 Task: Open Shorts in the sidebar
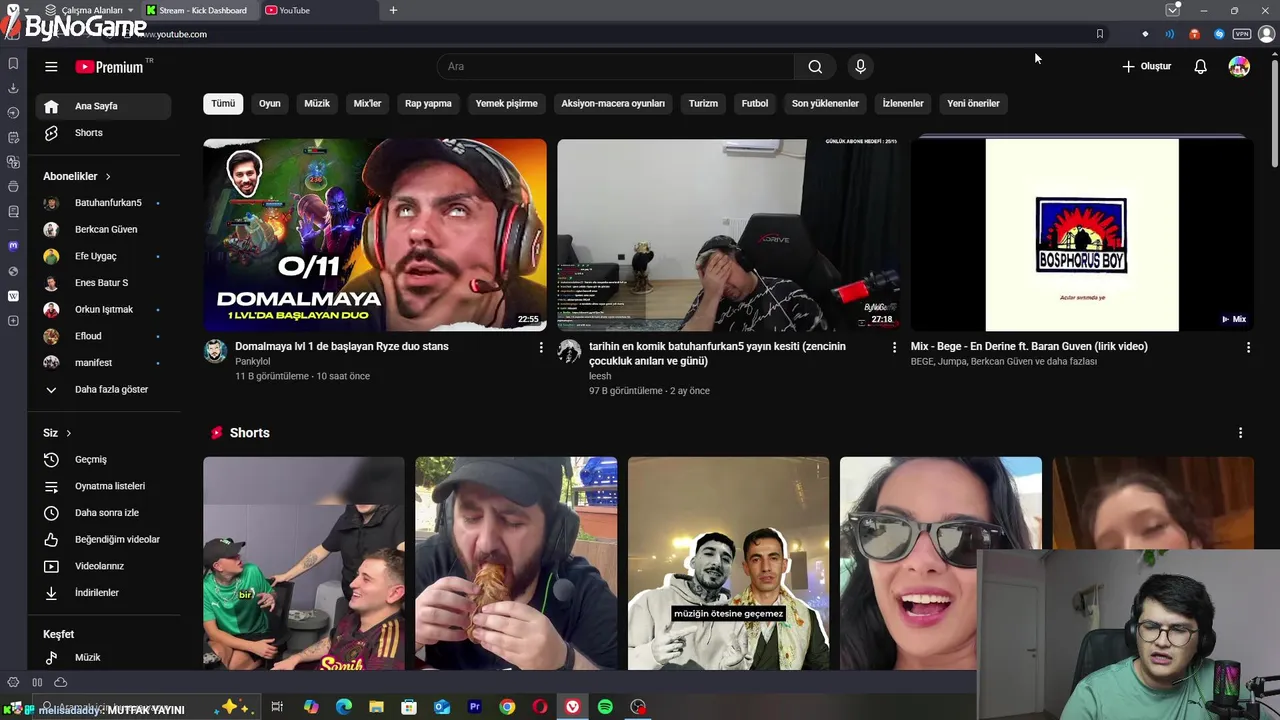coord(104,133)
